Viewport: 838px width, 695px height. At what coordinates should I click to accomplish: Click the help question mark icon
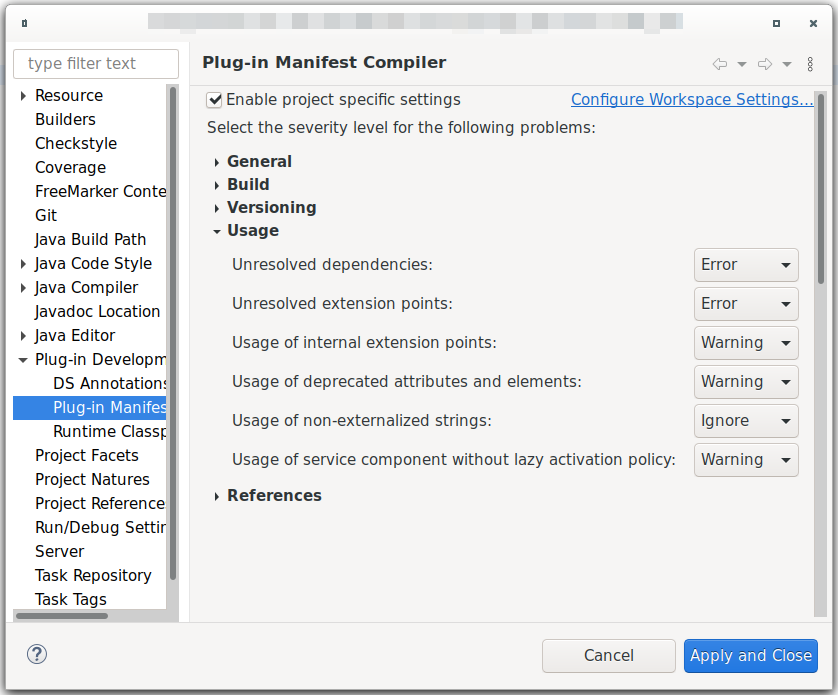click(37, 654)
